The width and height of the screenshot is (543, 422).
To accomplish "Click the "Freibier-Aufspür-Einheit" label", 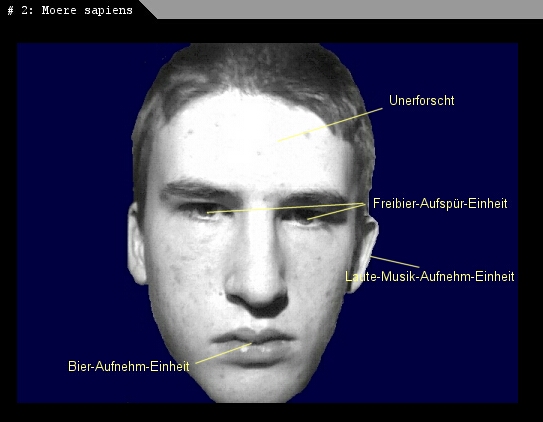I will pos(440,203).
